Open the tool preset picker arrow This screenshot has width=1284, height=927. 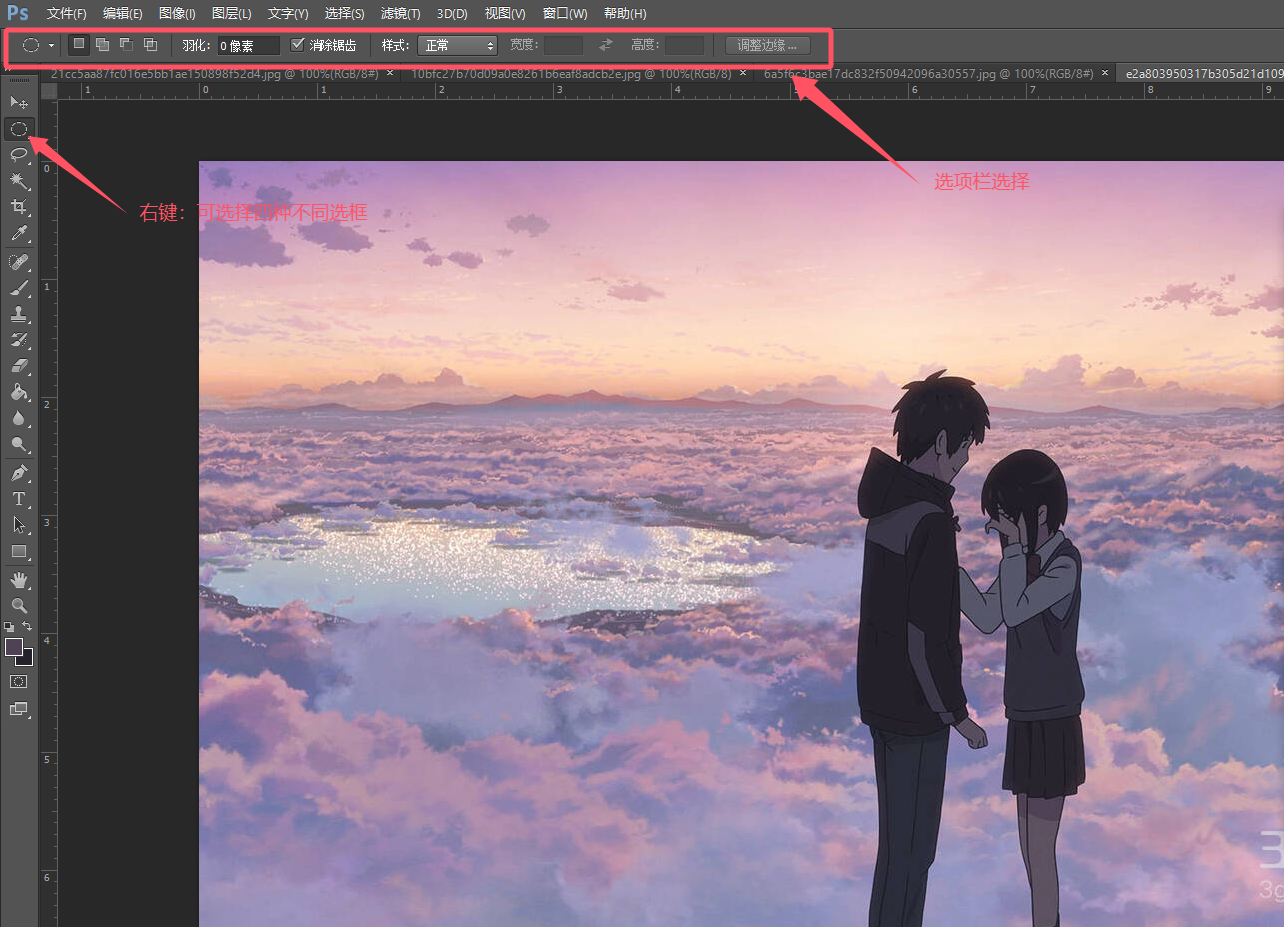click(51, 45)
